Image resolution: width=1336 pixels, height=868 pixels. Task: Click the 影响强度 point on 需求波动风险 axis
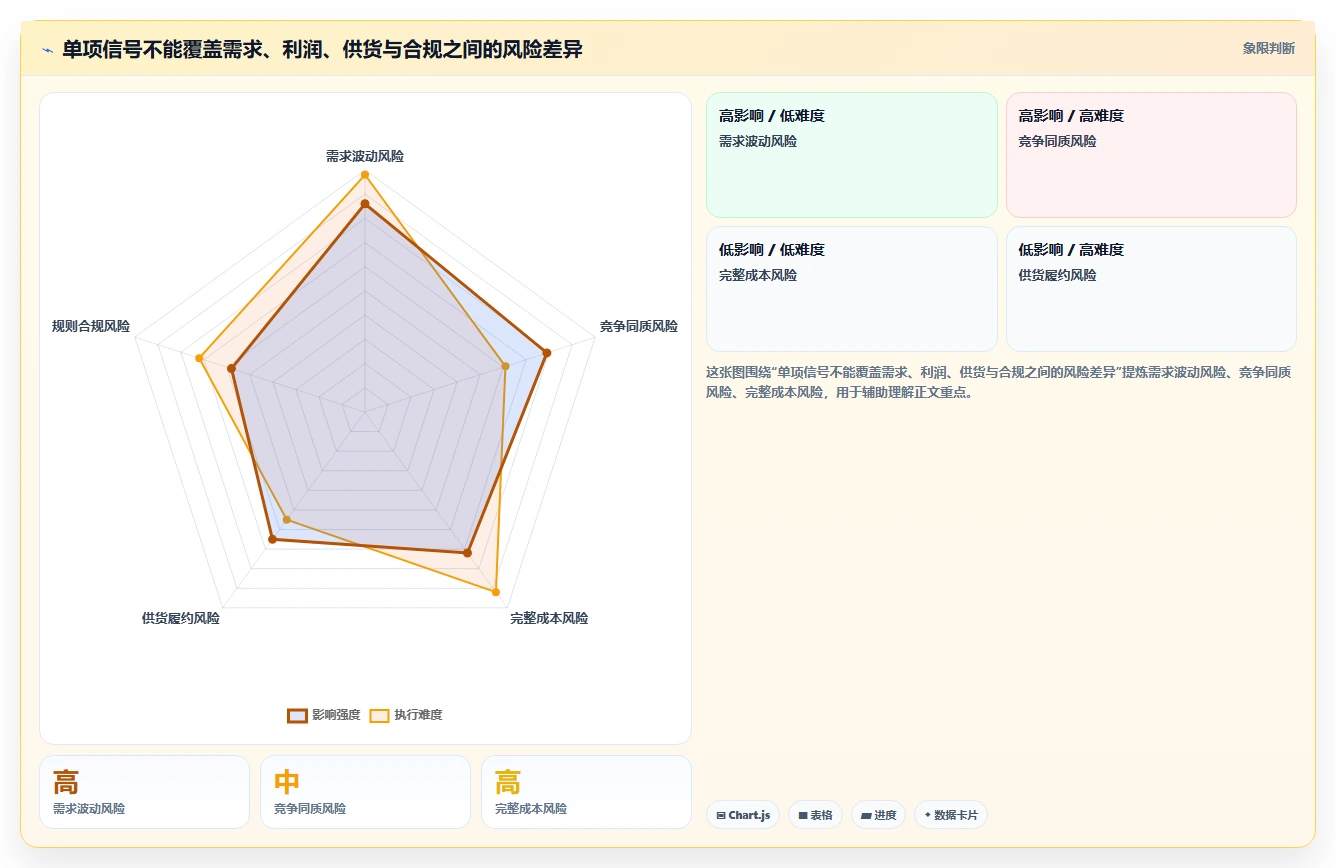coord(365,204)
